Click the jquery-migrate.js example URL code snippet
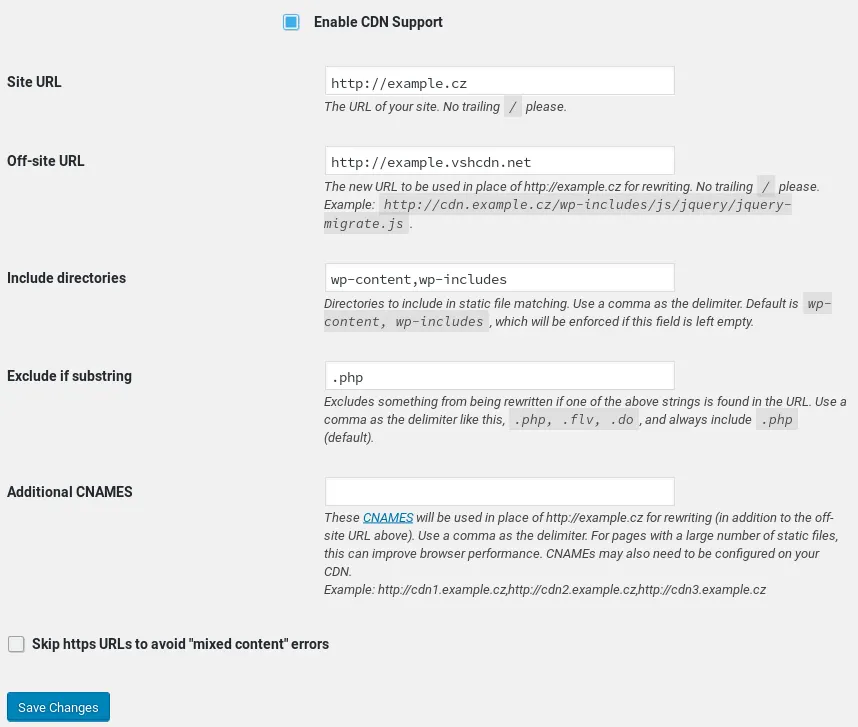 pos(558,214)
